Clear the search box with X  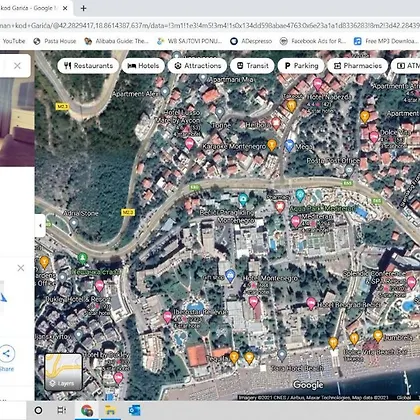coord(17,66)
